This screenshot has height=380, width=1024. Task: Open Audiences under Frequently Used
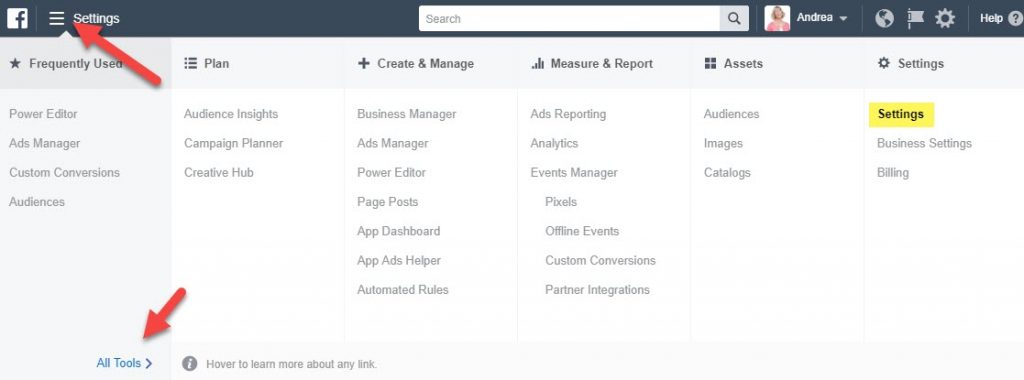tap(37, 202)
